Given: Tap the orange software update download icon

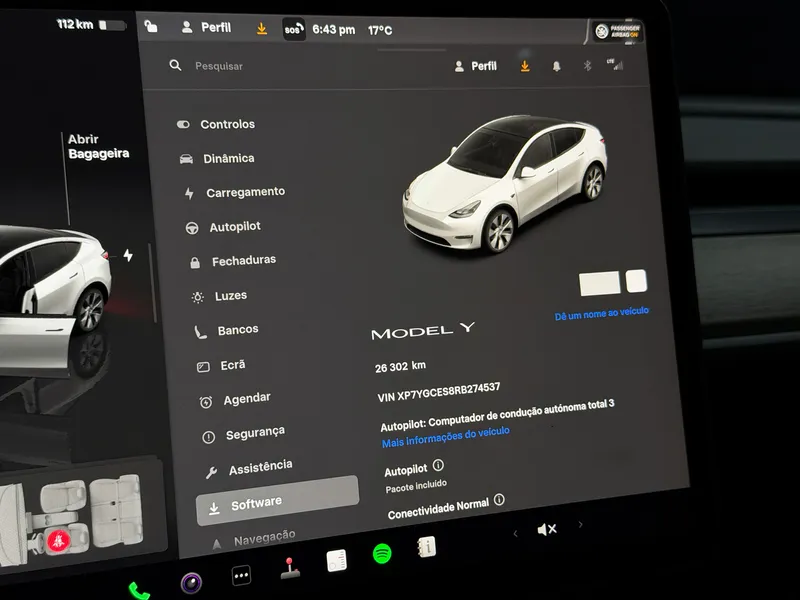Looking at the screenshot, I should pos(524,66).
